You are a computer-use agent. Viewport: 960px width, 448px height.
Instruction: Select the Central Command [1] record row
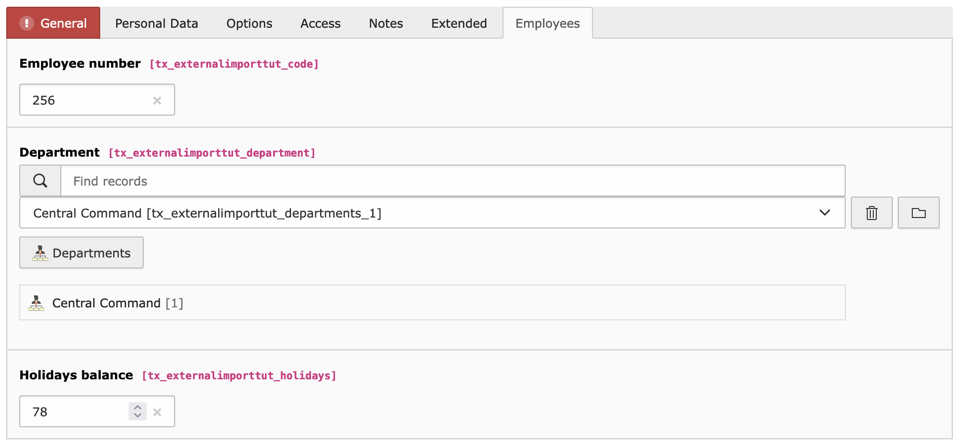[x=430, y=303]
